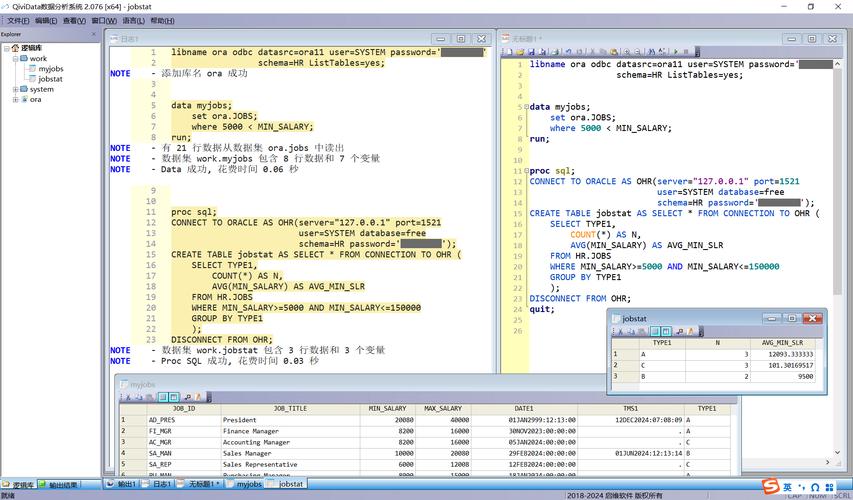This screenshot has height=500, width=853.
Task: Open the 帮助(H) menu
Action: pos(161,20)
